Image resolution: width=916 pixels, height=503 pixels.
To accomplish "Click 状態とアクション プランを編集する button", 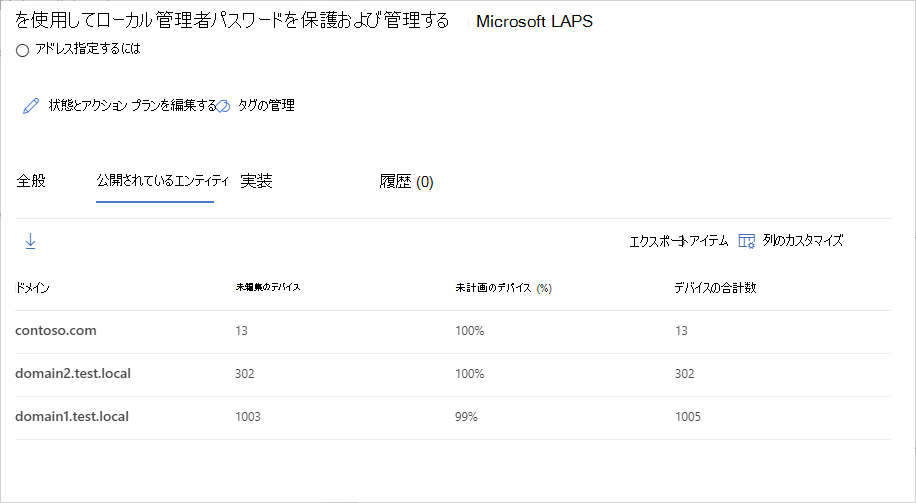I will coord(132,105).
